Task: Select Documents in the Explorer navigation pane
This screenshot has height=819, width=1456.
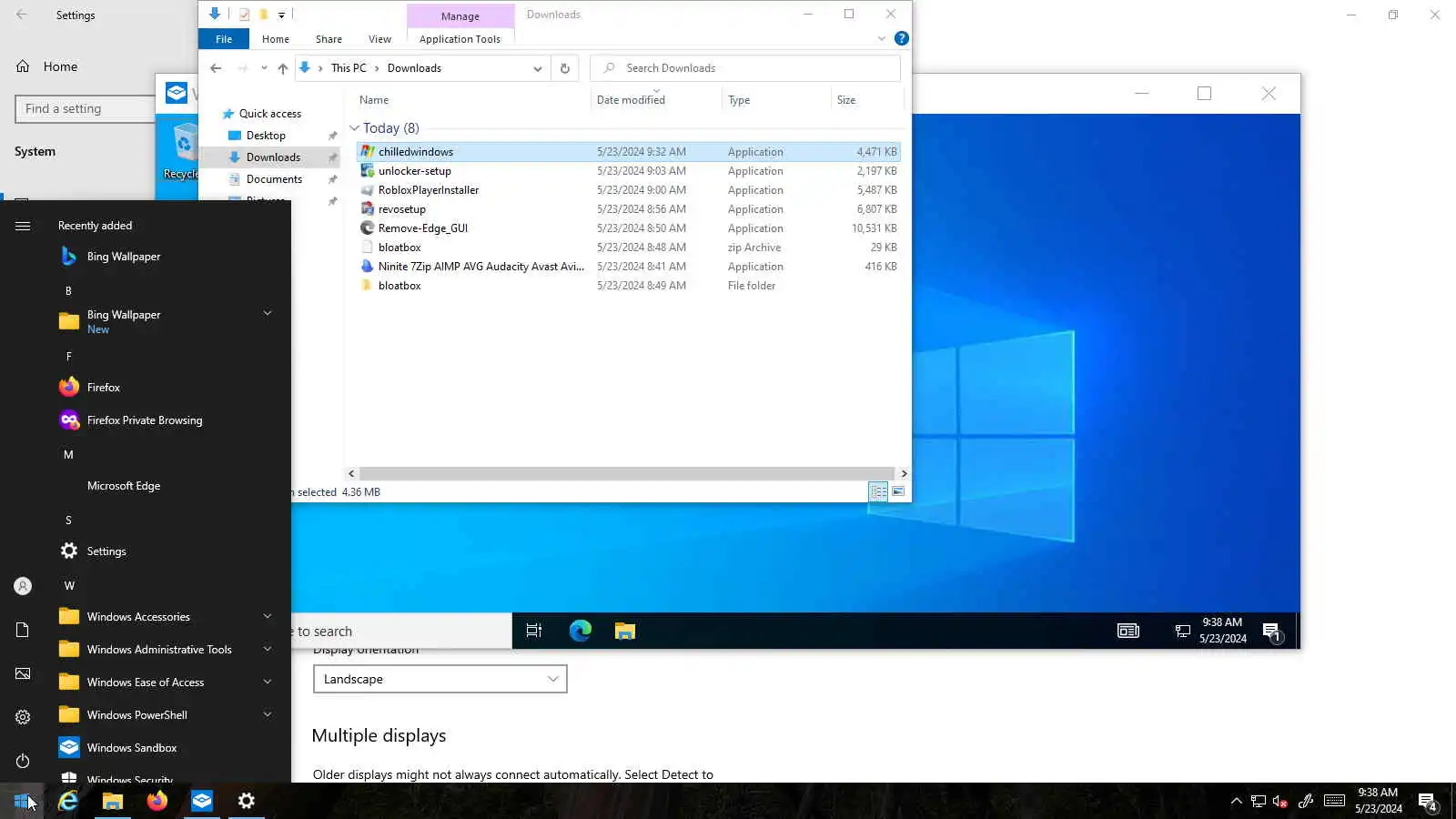Action: [274, 179]
